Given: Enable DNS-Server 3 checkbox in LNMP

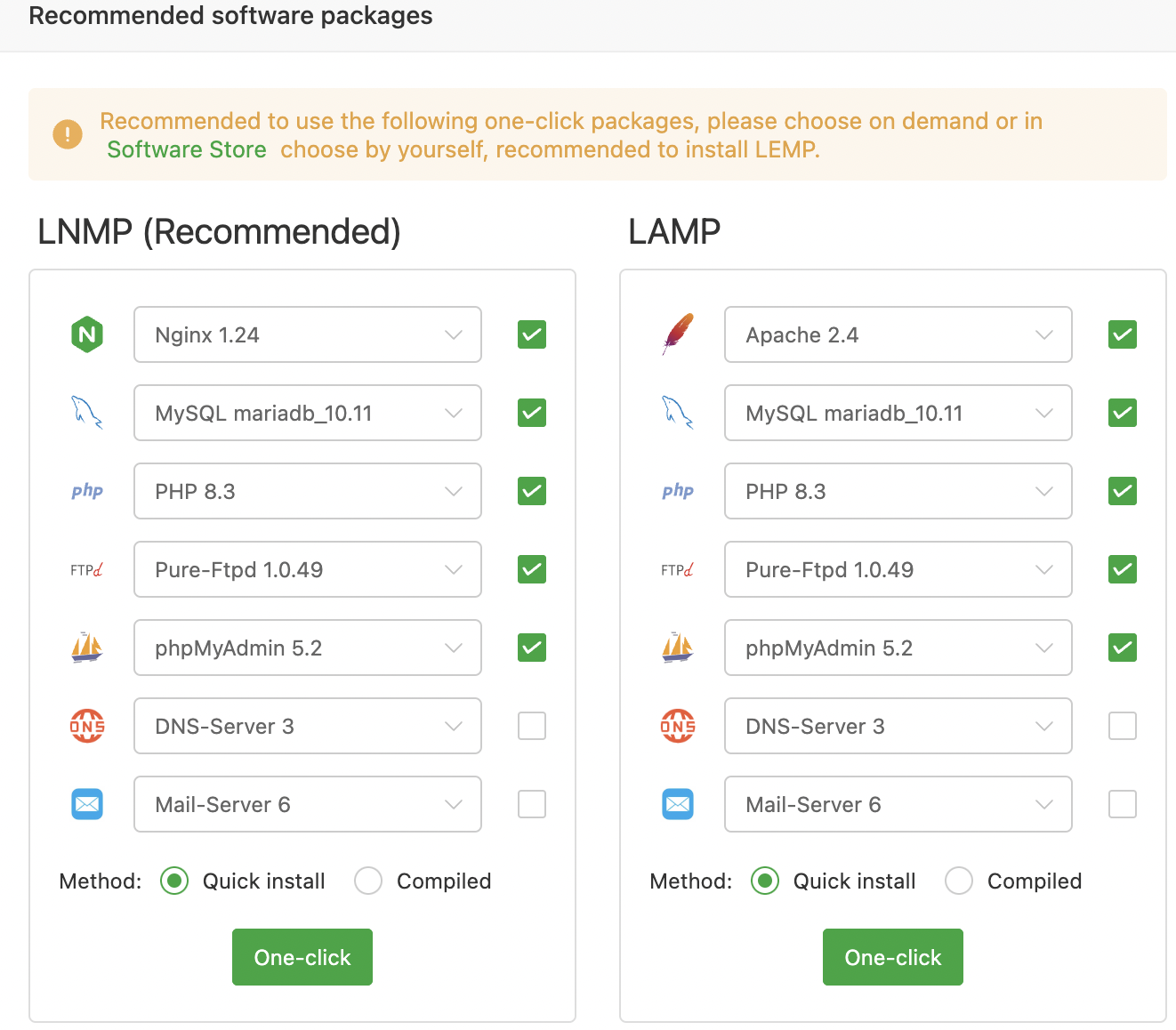Looking at the screenshot, I should [x=532, y=726].
